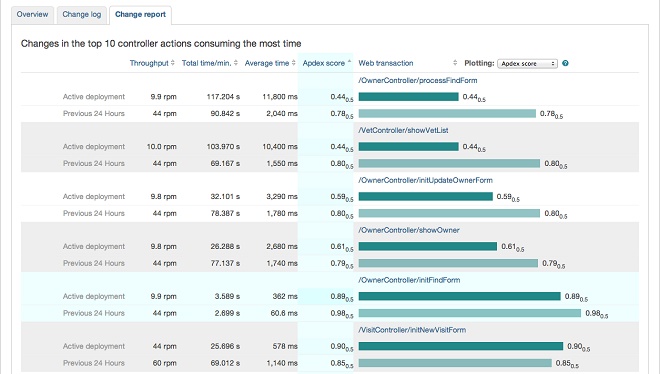Sort Web transaction column arrows
Screen dimensions: 660x374
[455, 63]
